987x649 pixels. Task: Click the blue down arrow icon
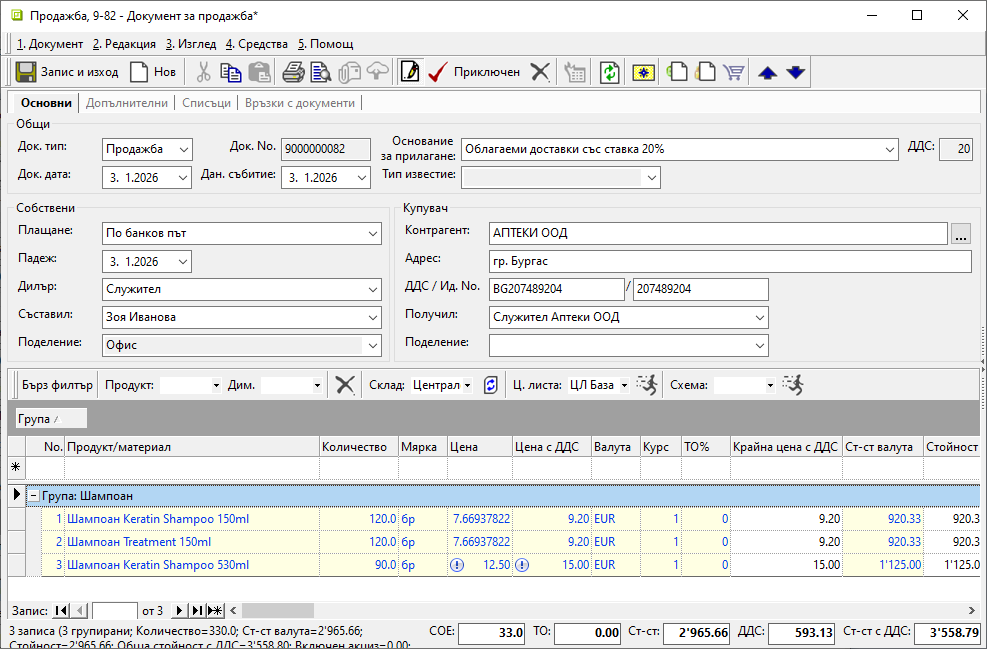pyautogui.click(x=795, y=72)
